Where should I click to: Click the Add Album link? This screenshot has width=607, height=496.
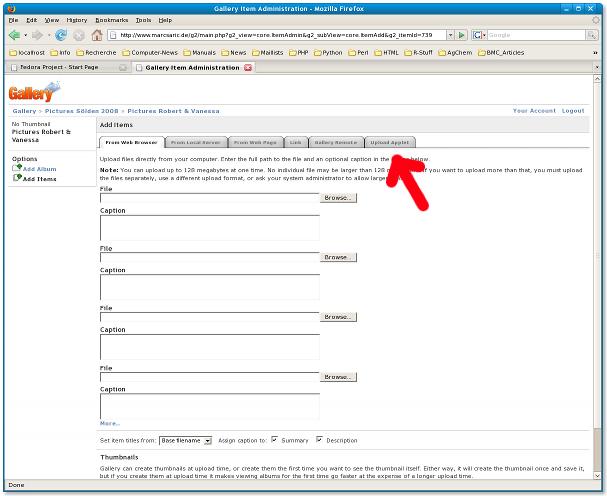(x=39, y=169)
